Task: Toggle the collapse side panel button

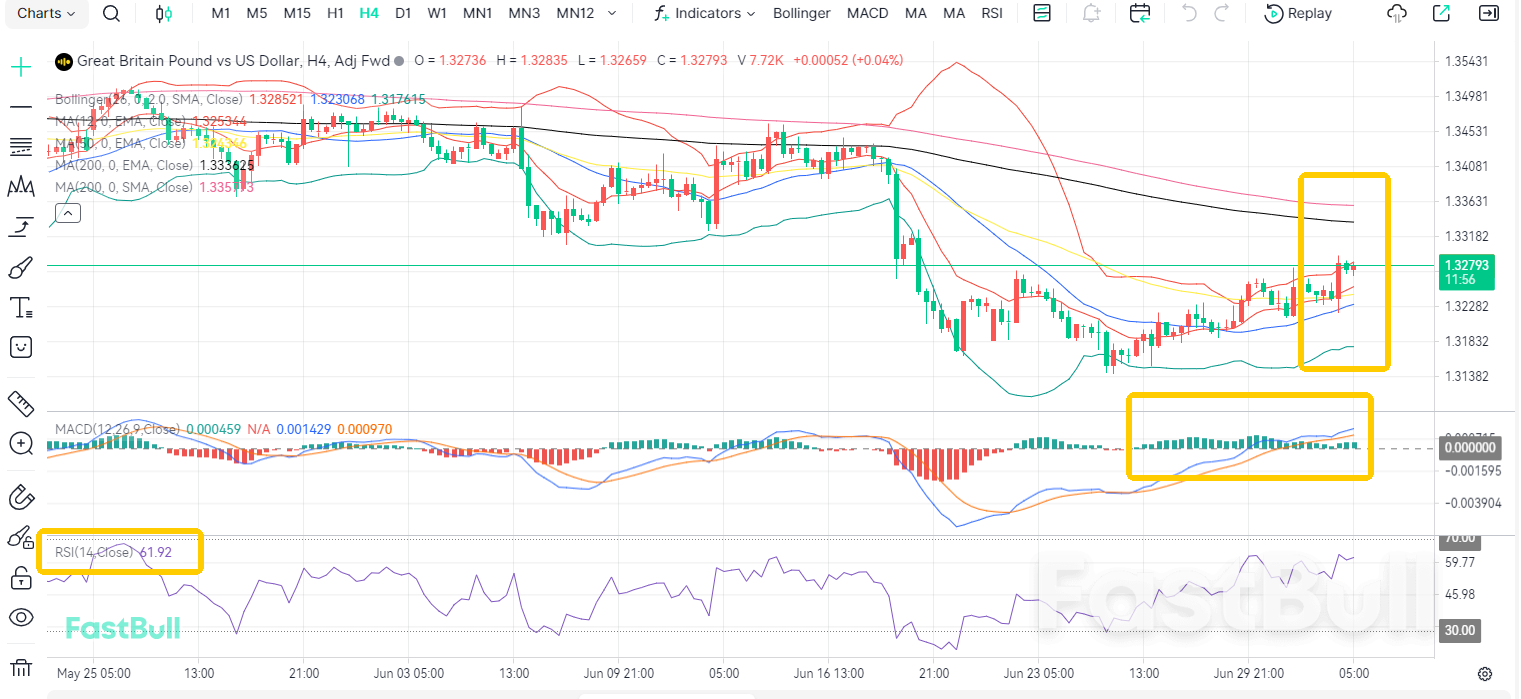Action: [1489, 14]
